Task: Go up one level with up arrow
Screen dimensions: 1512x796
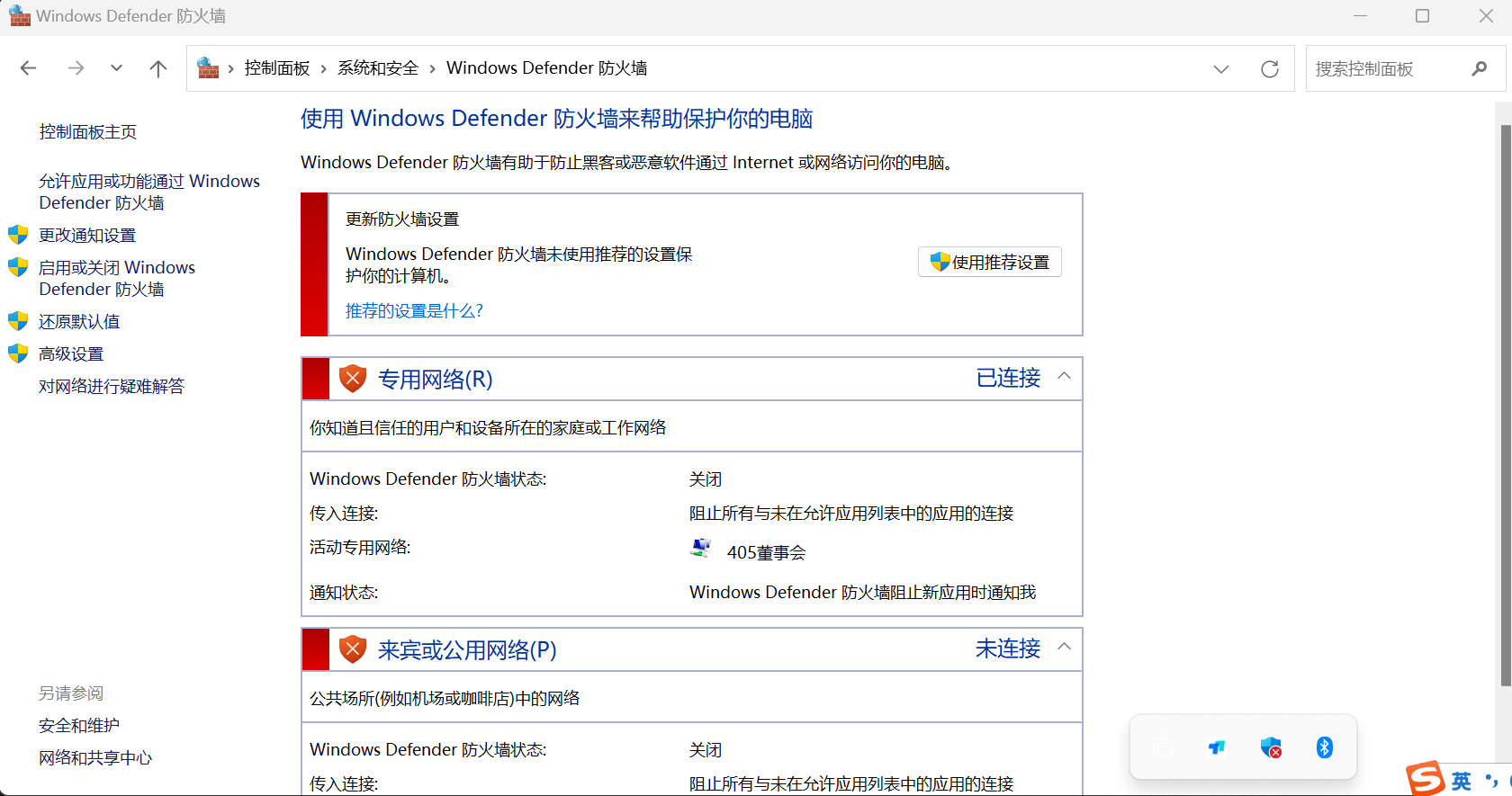Action: [x=158, y=68]
